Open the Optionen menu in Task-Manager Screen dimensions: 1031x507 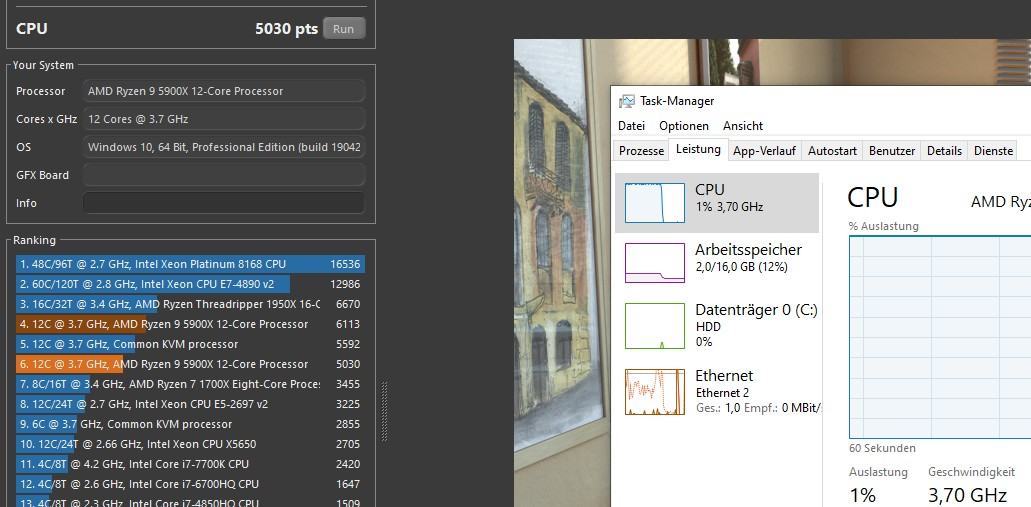click(x=684, y=126)
